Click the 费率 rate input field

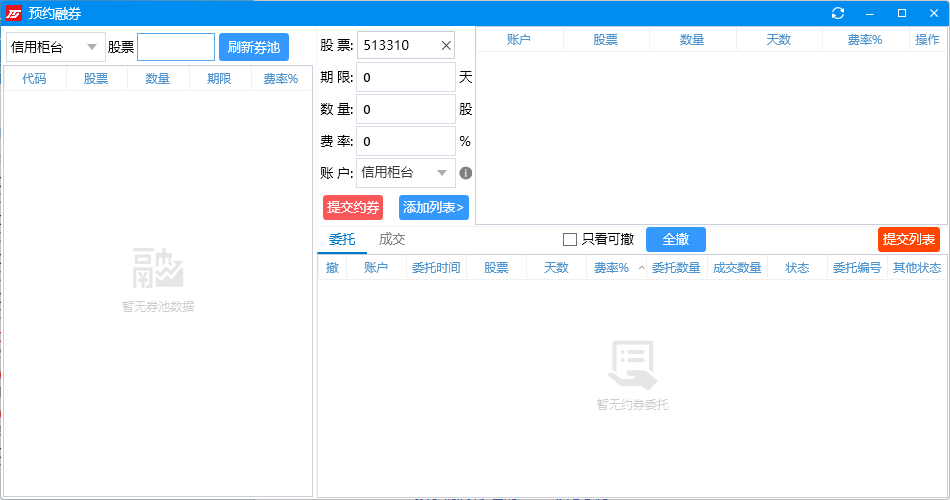[x=406, y=141]
